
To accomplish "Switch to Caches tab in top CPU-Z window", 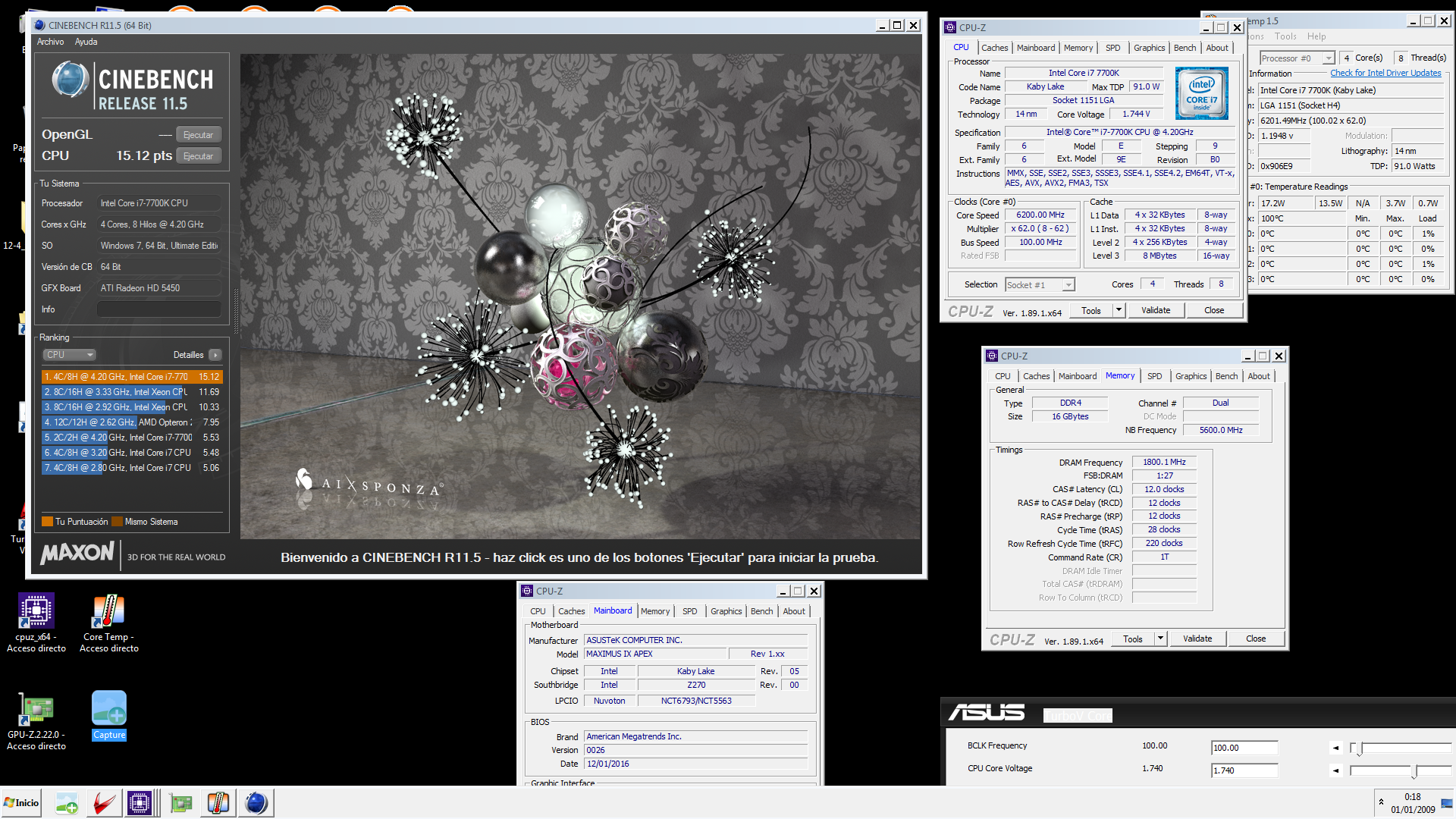I will [x=994, y=48].
